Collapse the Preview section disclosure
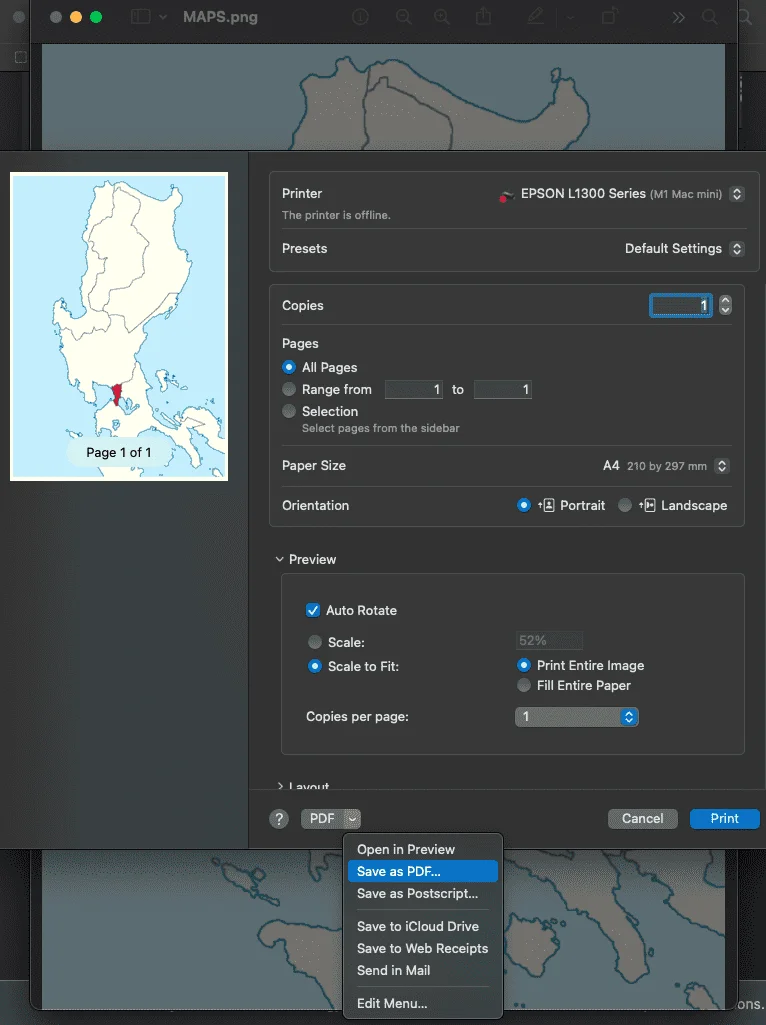The width and height of the screenshot is (766, 1025). (x=280, y=560)
